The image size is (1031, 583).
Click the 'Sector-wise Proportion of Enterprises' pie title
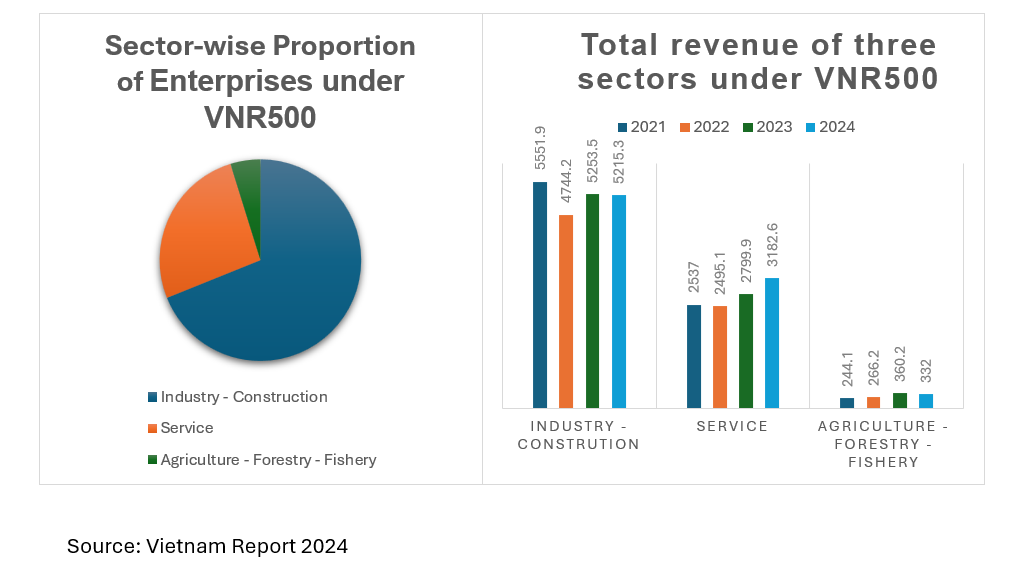[x=260, y=82]
